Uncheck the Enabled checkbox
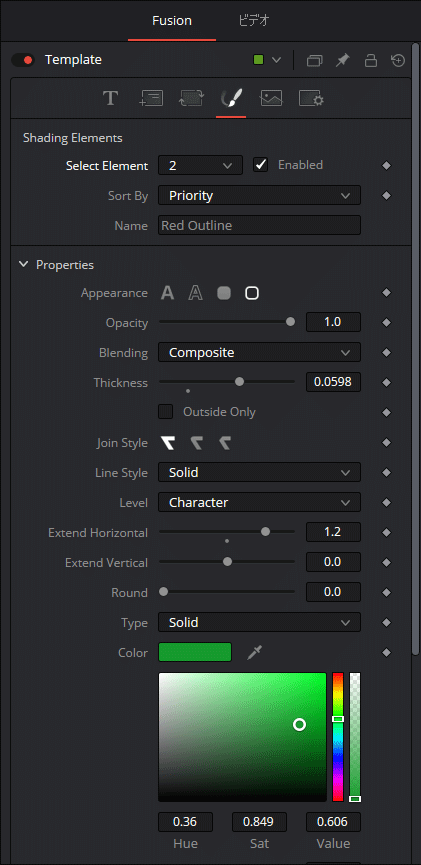421x865 pixels. click(x=260, y=165)
